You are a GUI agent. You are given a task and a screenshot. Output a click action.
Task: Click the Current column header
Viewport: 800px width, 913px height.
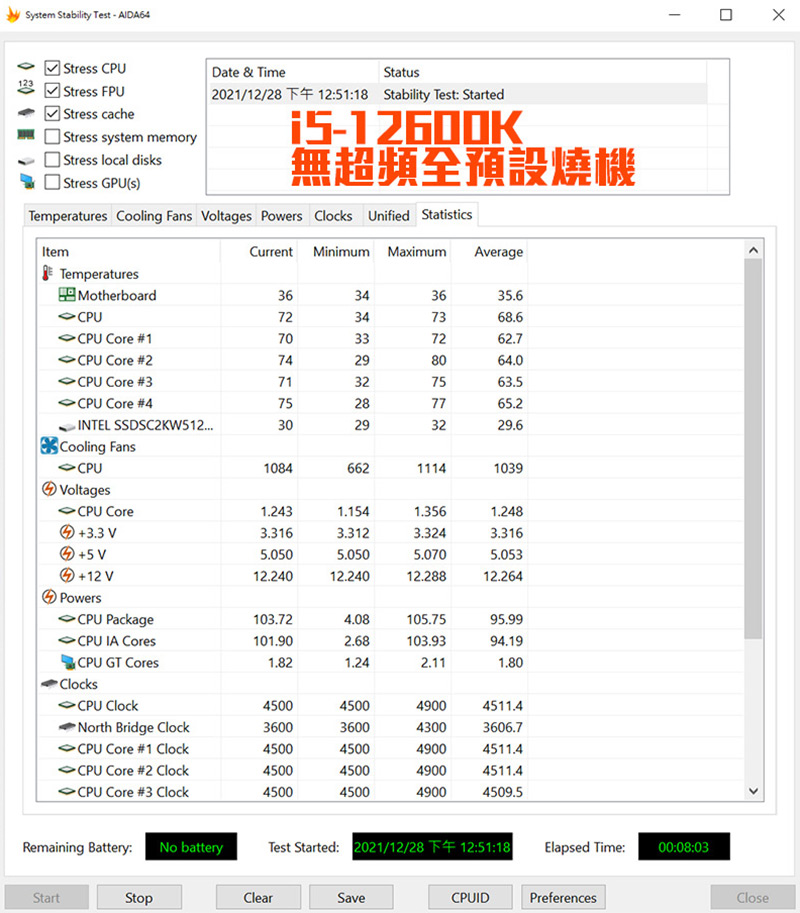click(x=259, y=252)
